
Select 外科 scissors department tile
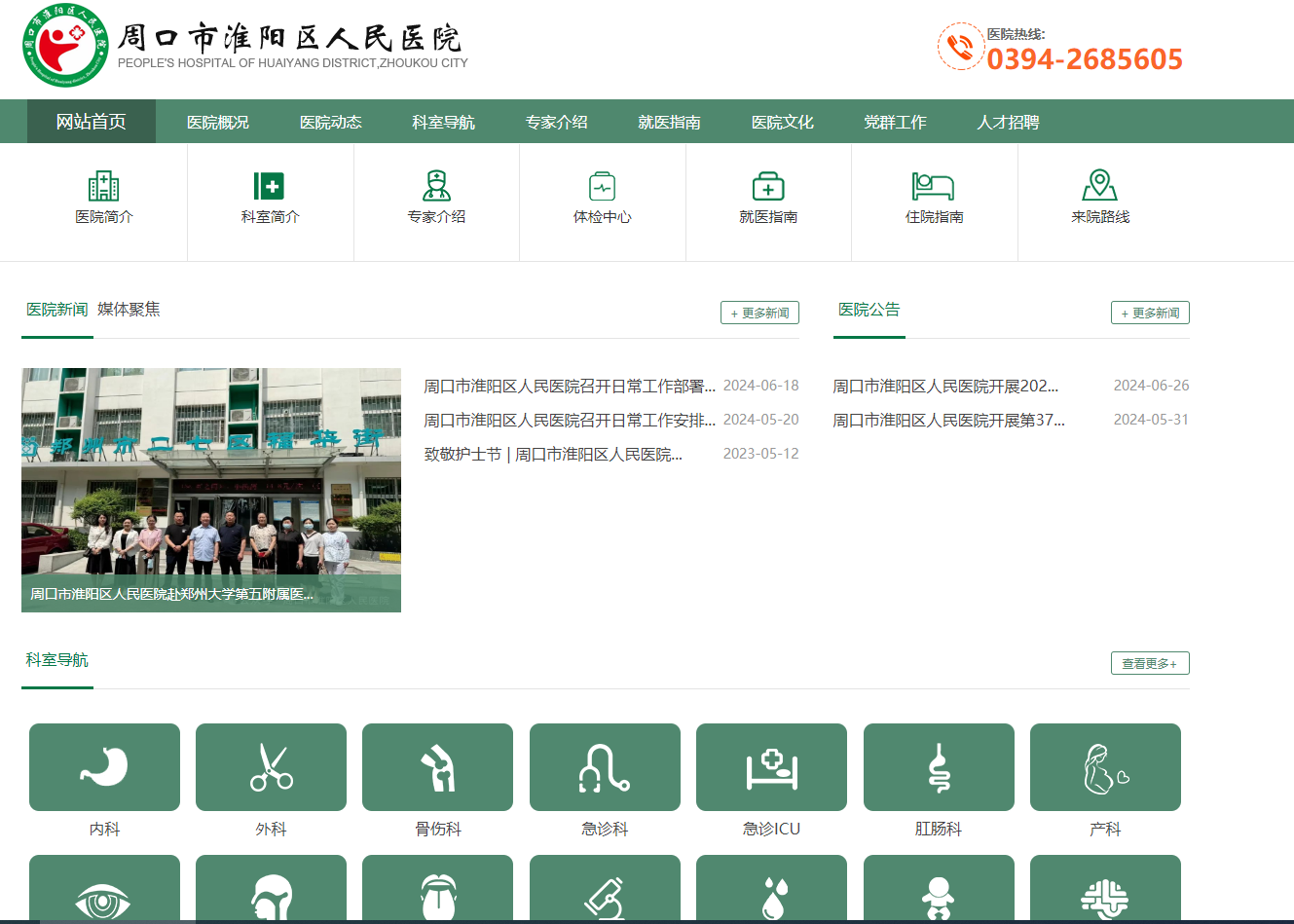tap(271, 767)
